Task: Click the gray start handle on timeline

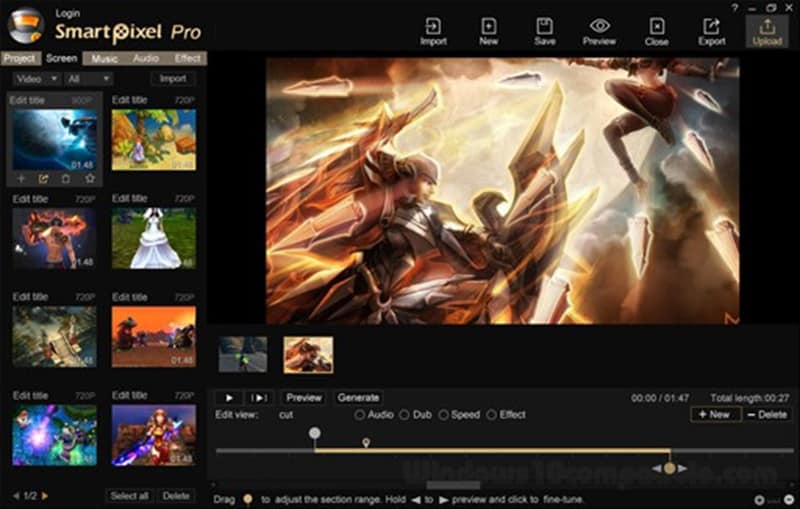Action: (x=315, y=434)
